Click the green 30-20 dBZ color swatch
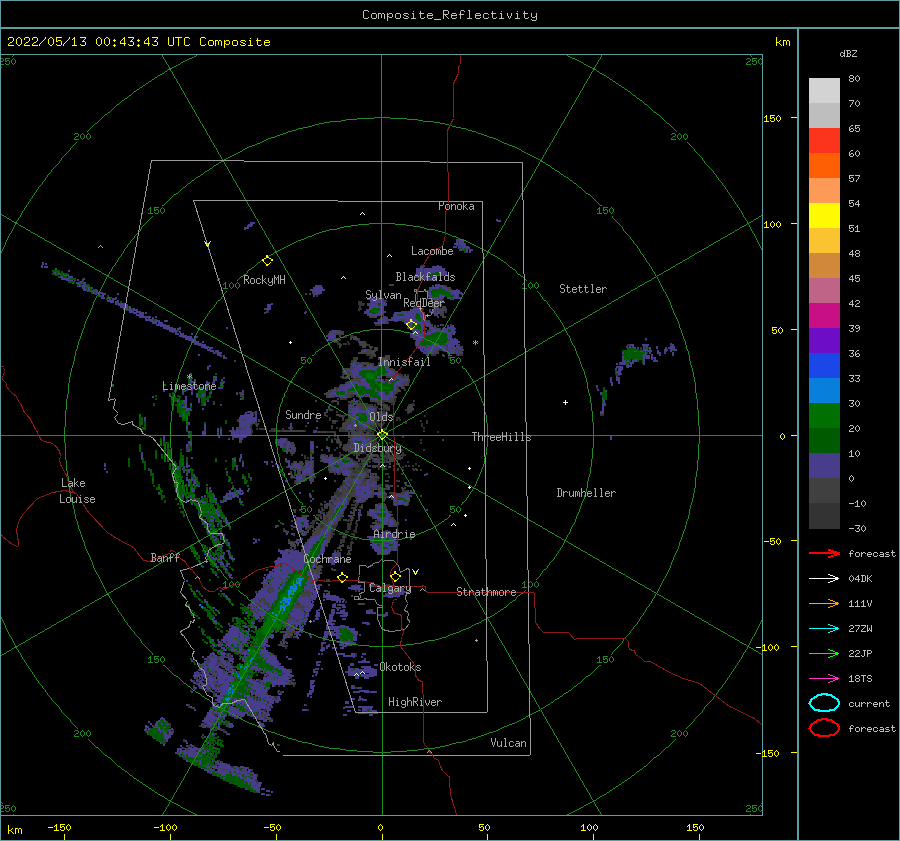Viewport: 900px width, 841px height. point(824,416)
